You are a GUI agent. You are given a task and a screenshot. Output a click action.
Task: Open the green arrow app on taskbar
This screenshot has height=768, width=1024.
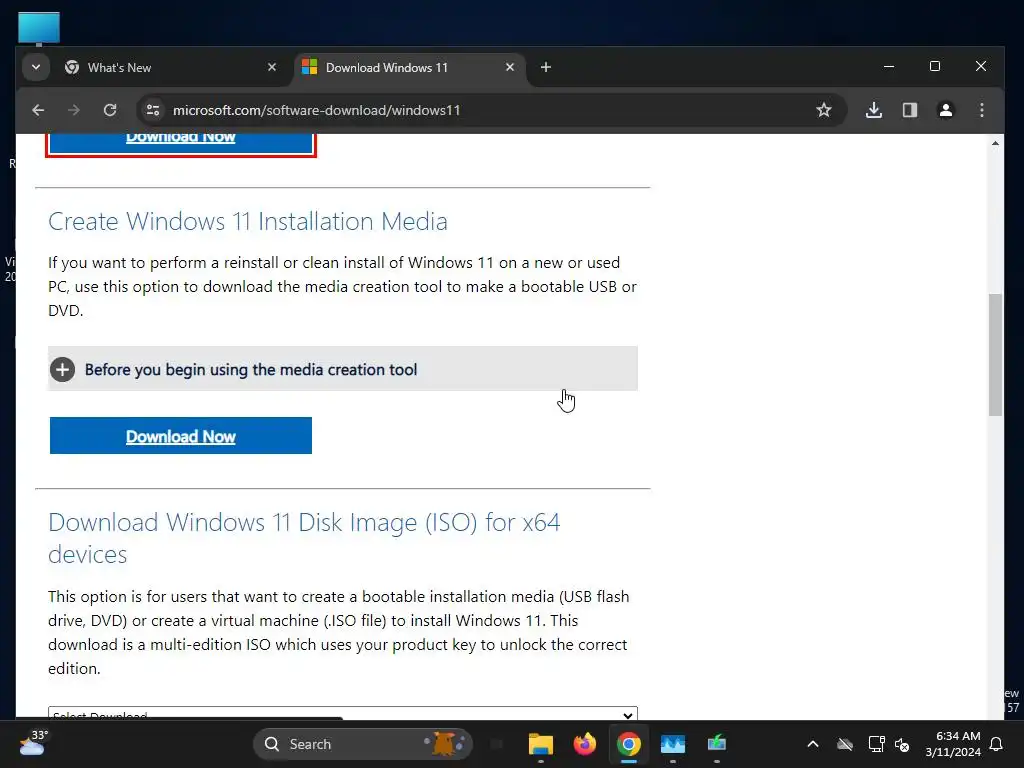[716, 744]
